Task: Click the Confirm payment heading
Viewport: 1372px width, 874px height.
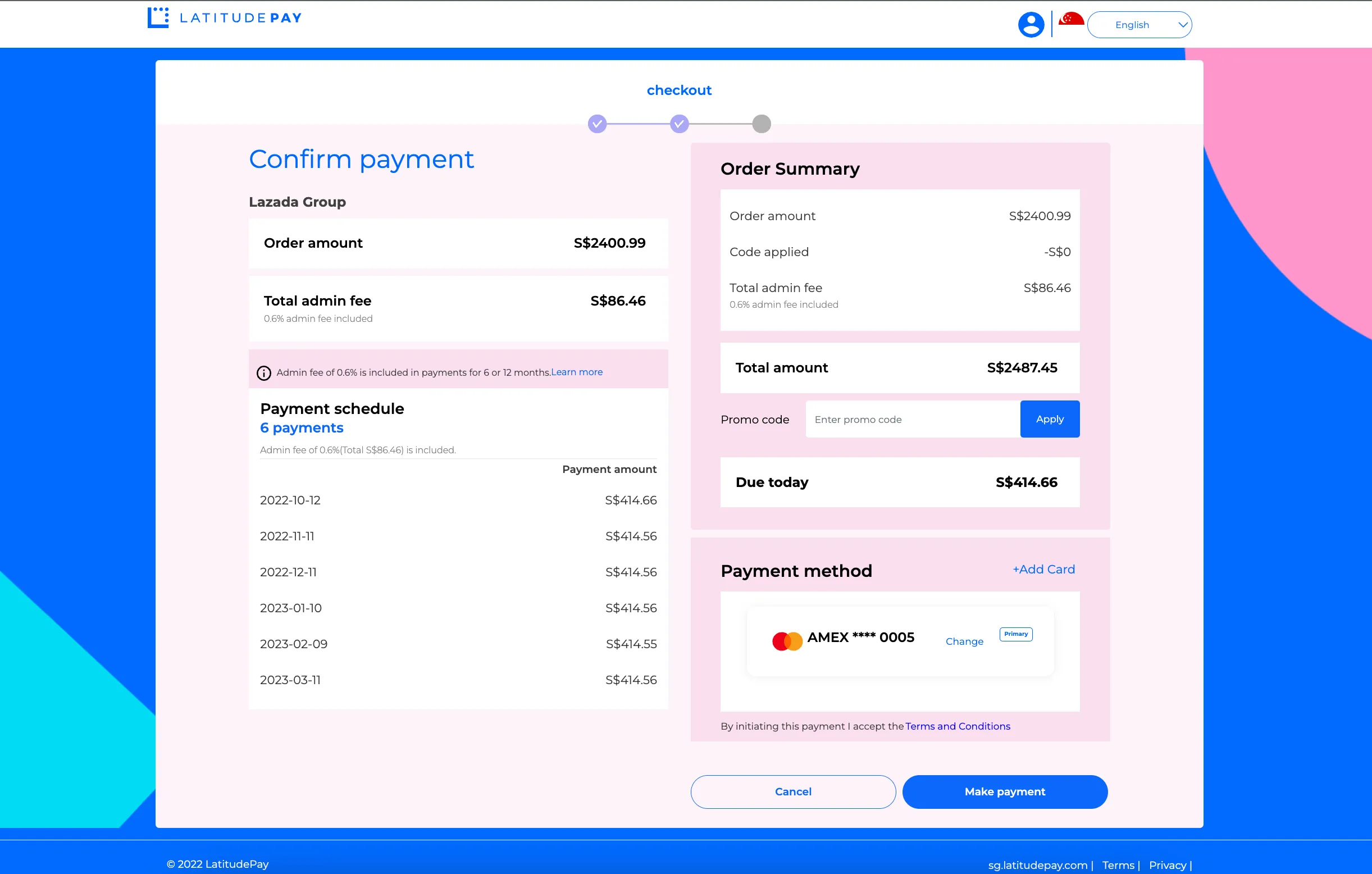Action: click(361, 160)
